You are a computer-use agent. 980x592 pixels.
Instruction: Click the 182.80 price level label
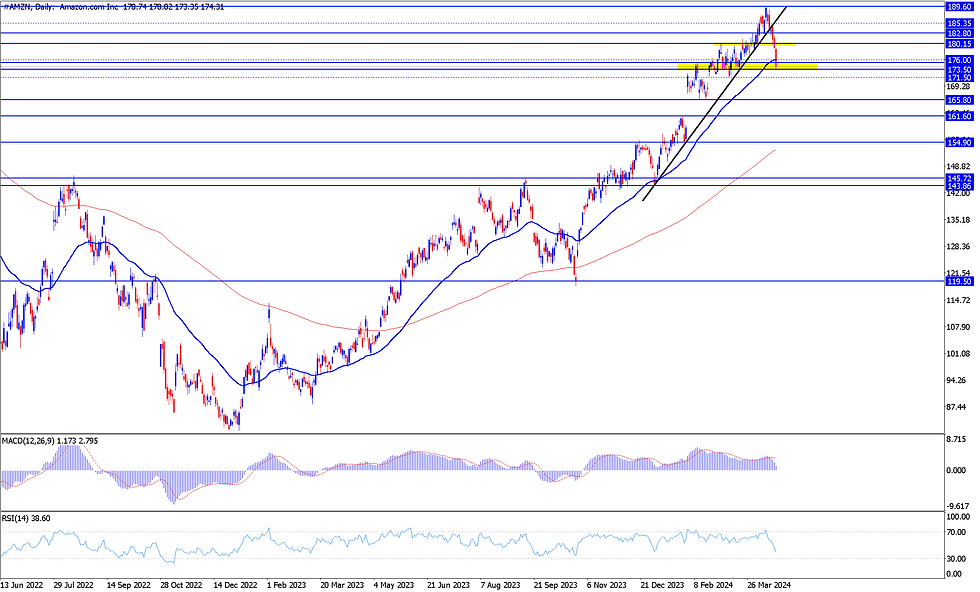point(959,33)
